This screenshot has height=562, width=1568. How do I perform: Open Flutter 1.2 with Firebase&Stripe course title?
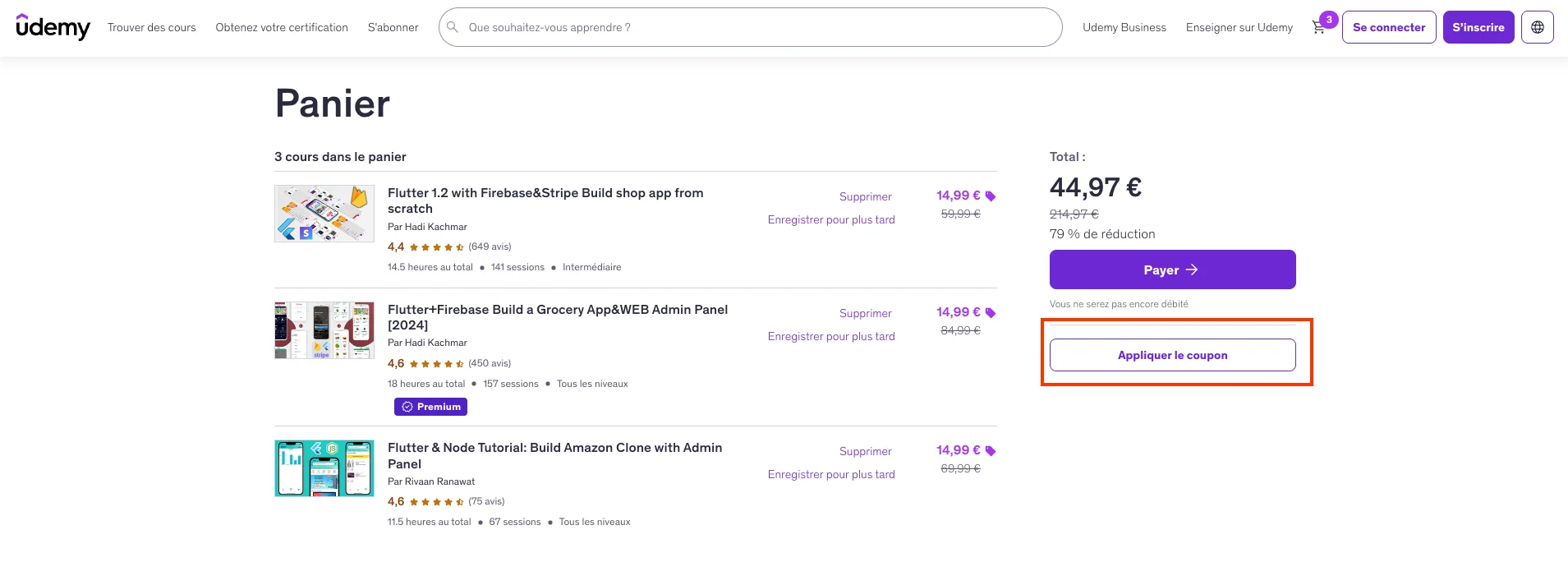(x=545, y=200)
